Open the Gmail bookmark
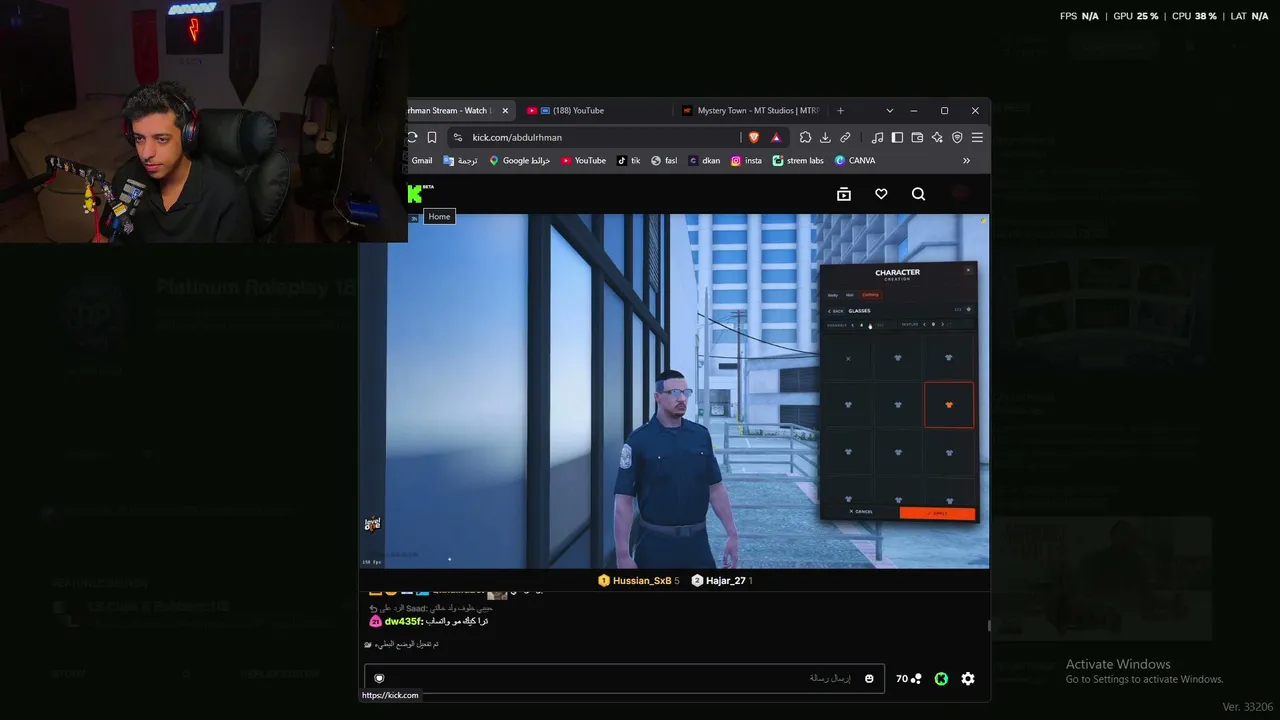The image size is (1280, 720). point(420,160)
